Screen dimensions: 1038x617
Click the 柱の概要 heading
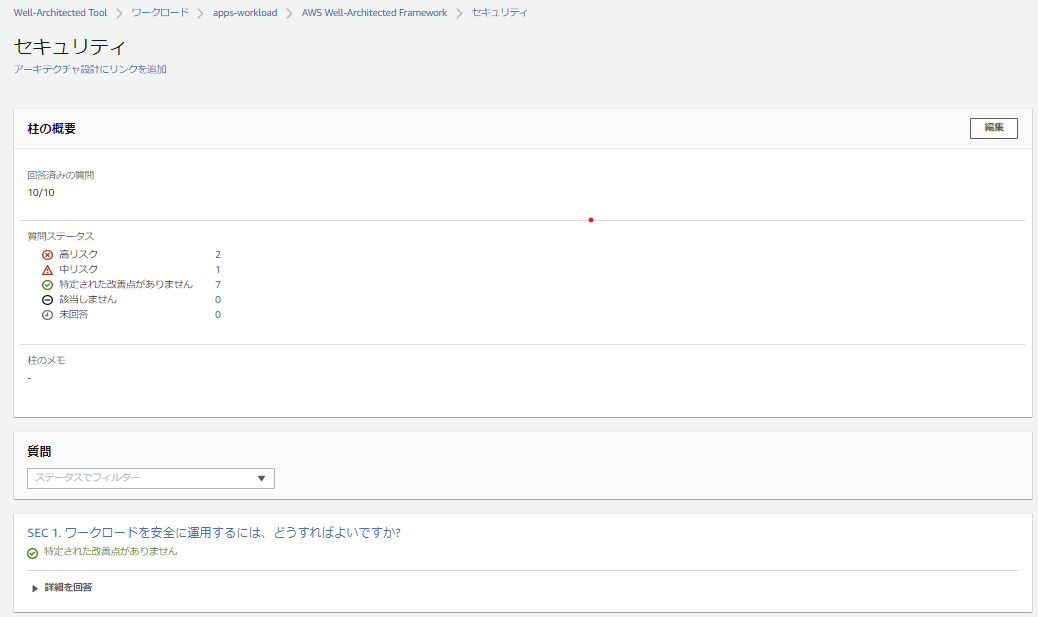coord(52,129)
